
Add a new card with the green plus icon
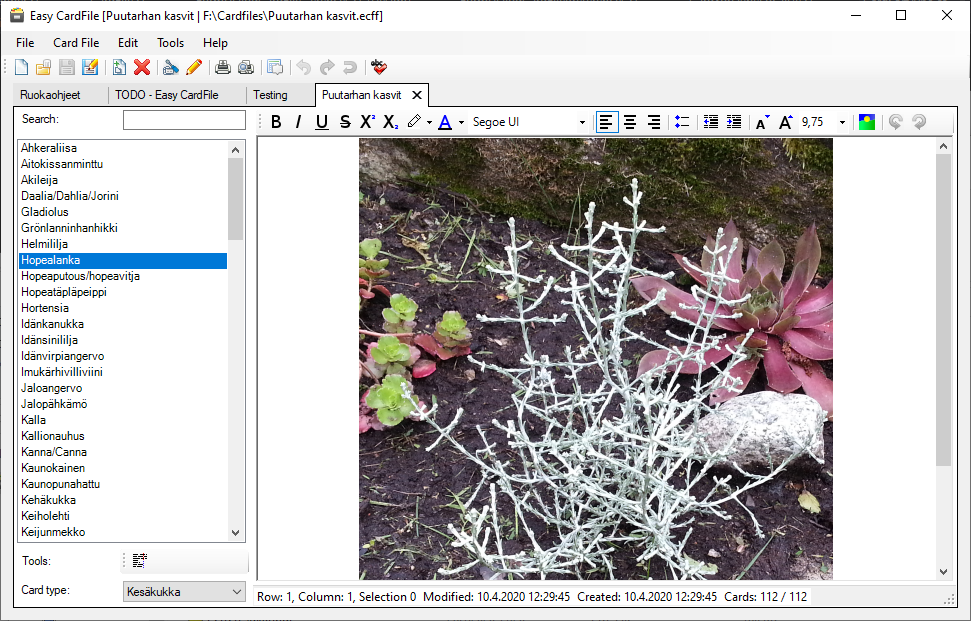tap(119, 67)
